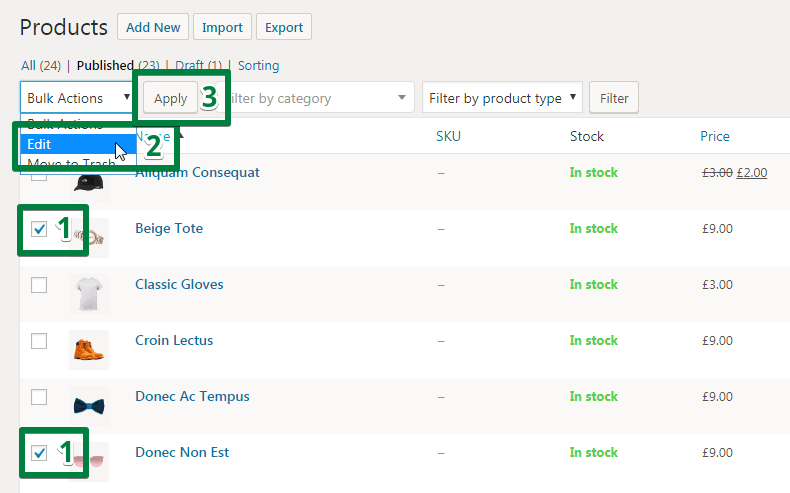The image size is (790, 493).
Task: Click the Add New product button
Action: pyautogui.click(x=153, y=27)
